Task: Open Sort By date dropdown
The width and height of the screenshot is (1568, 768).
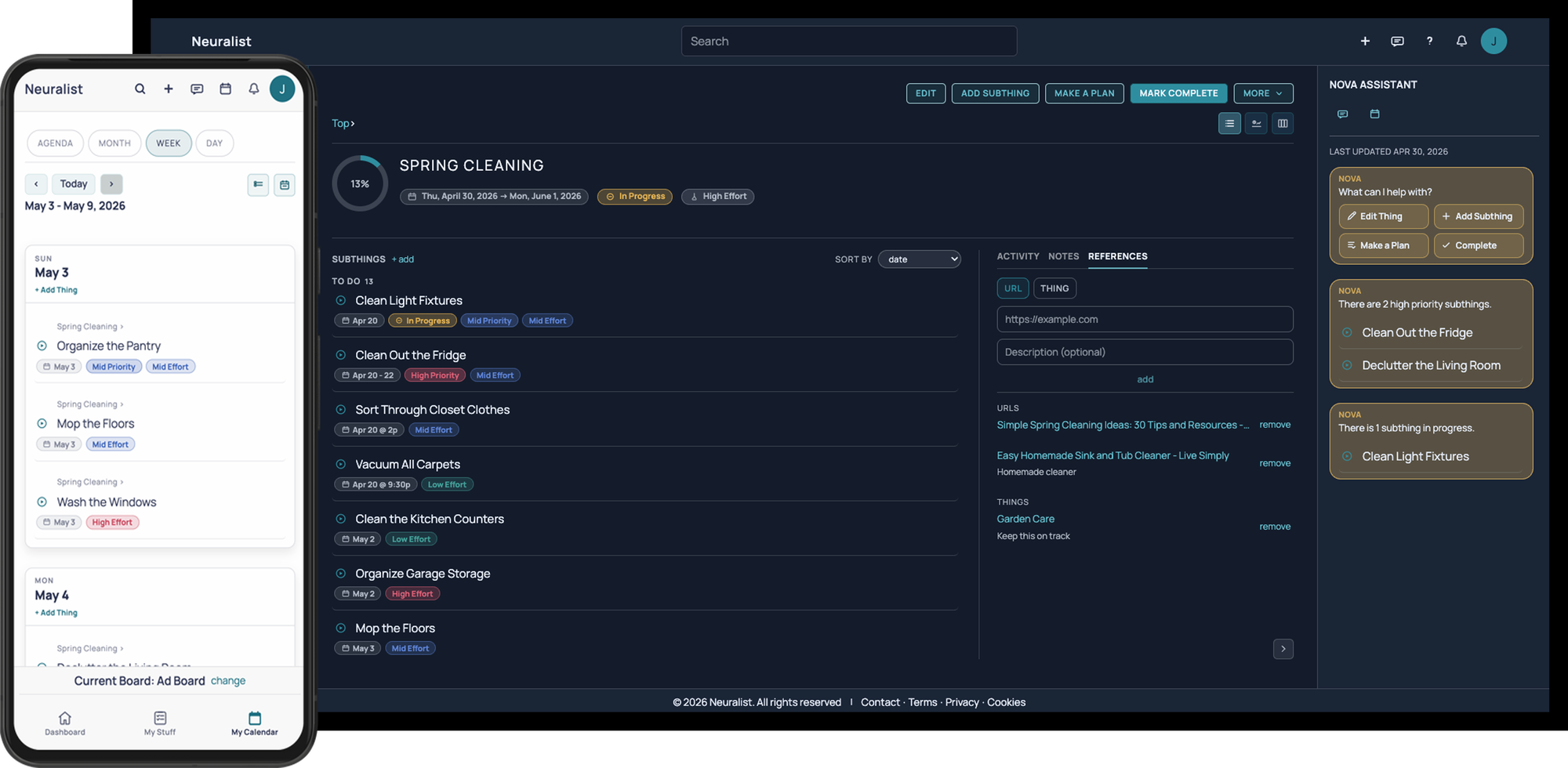Action: click(920, 259)
